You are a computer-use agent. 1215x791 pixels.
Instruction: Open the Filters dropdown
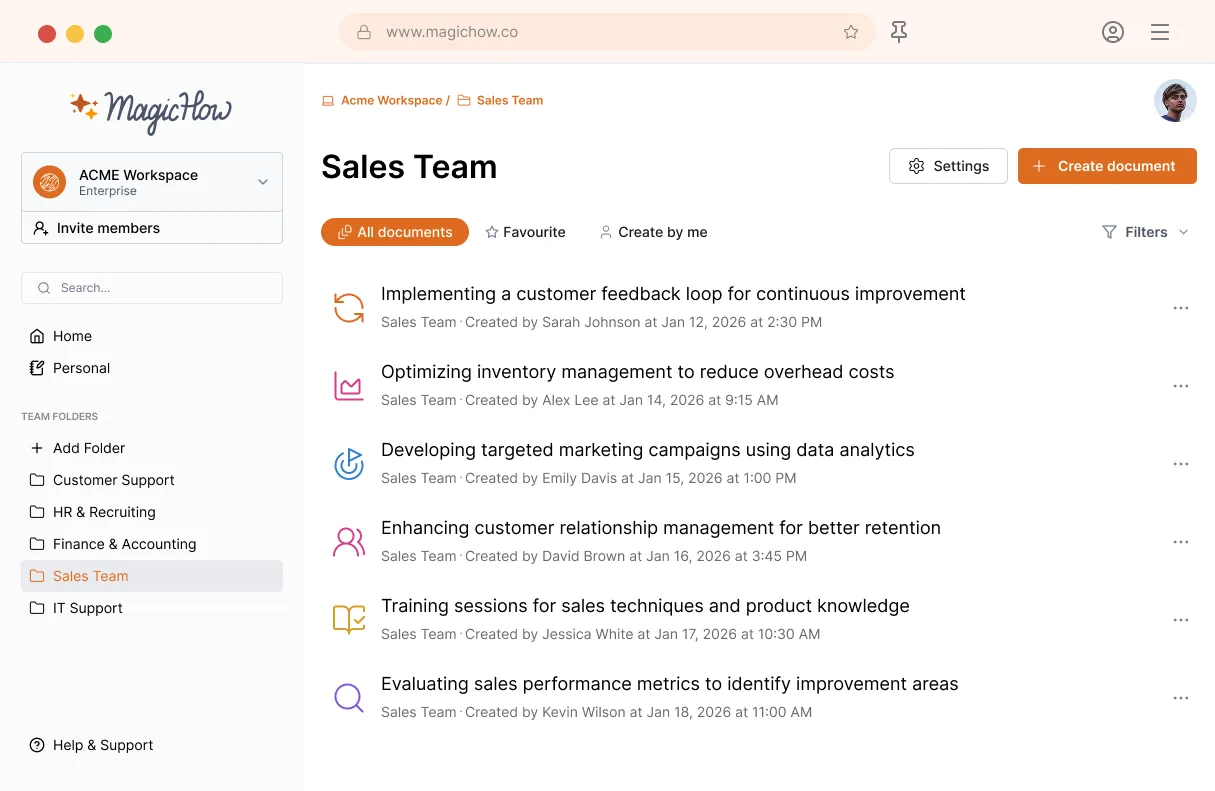pos(1145,232)
